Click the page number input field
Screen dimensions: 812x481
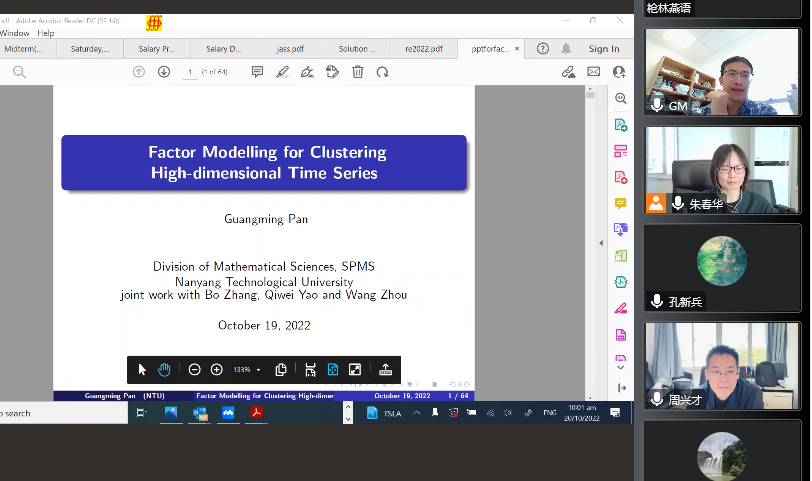(190, 72)
